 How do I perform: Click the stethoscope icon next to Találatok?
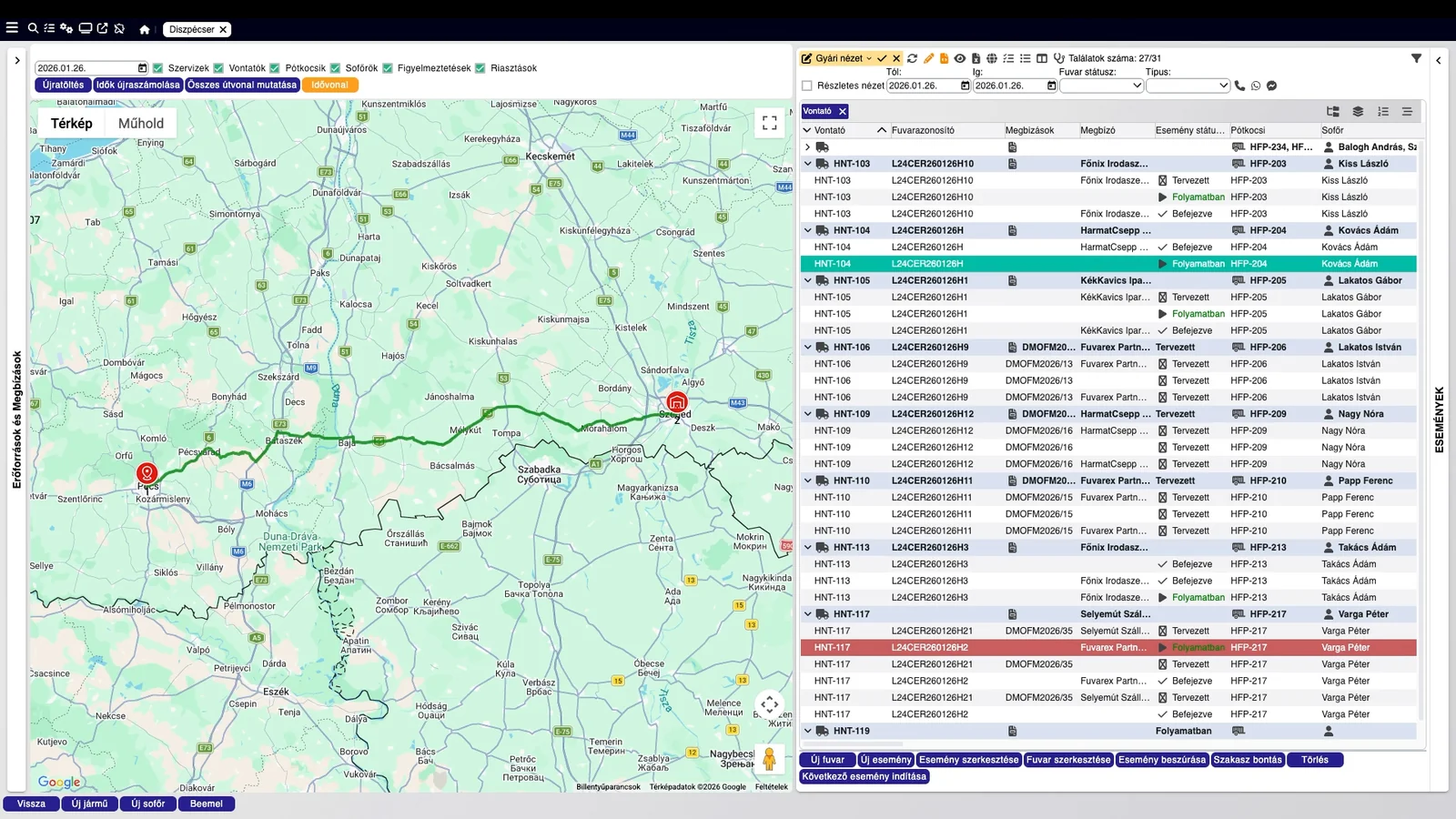1059,58
